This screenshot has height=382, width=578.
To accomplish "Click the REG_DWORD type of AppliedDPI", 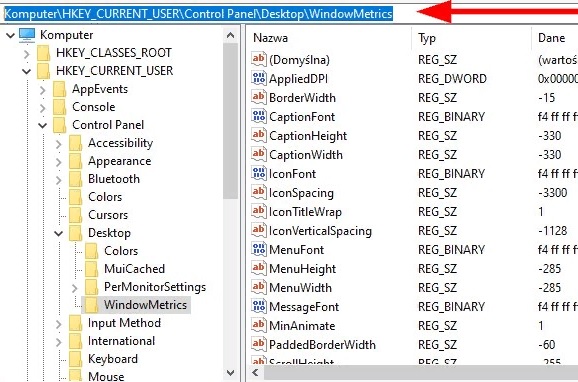I will coord(452,79).
